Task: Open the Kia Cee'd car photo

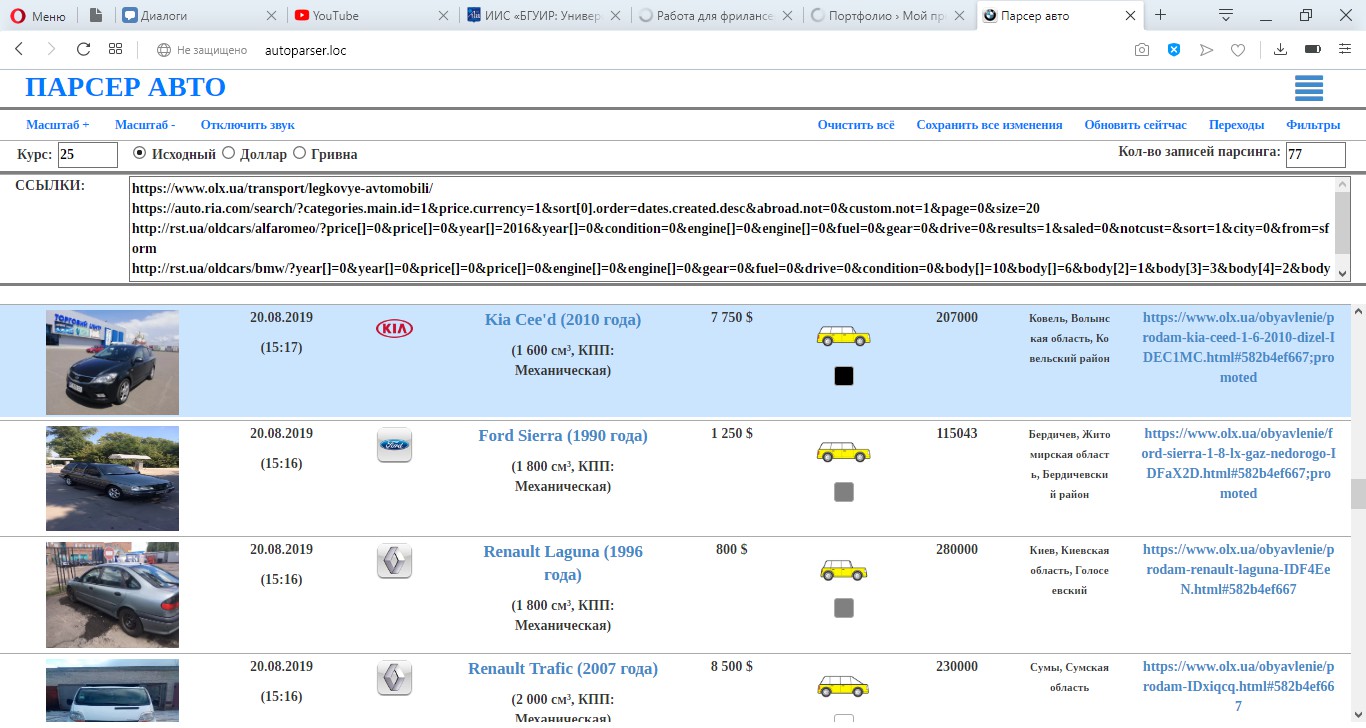Action: (112, 362)
